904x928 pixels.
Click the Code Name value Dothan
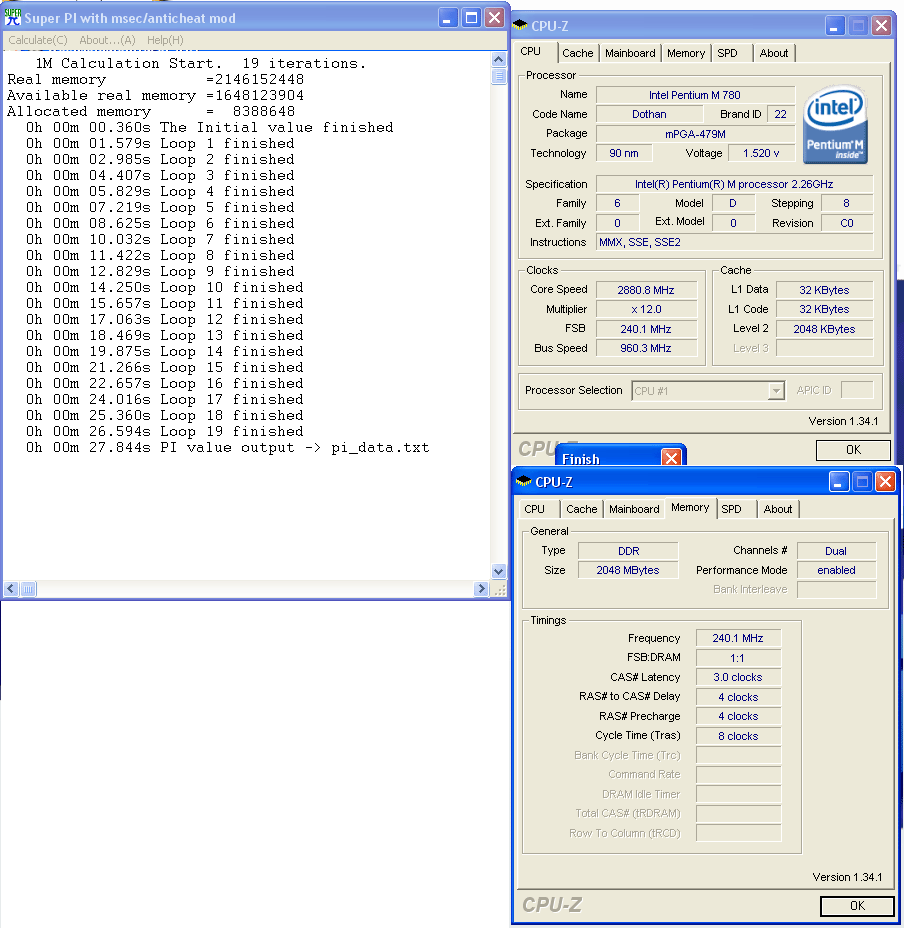click(x=649, y=114)
